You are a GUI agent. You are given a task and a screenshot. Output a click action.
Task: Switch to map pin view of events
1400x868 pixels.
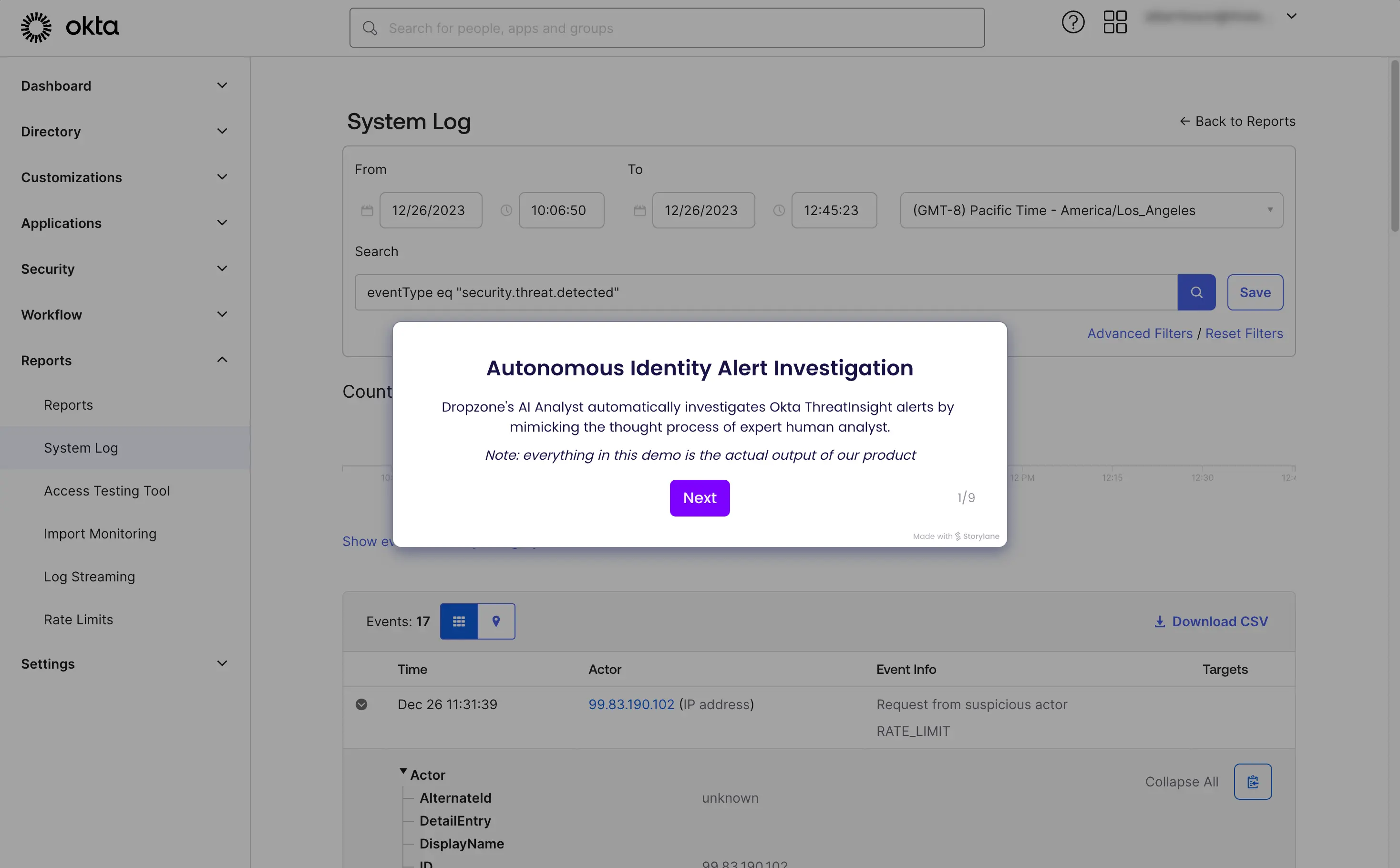496,621
